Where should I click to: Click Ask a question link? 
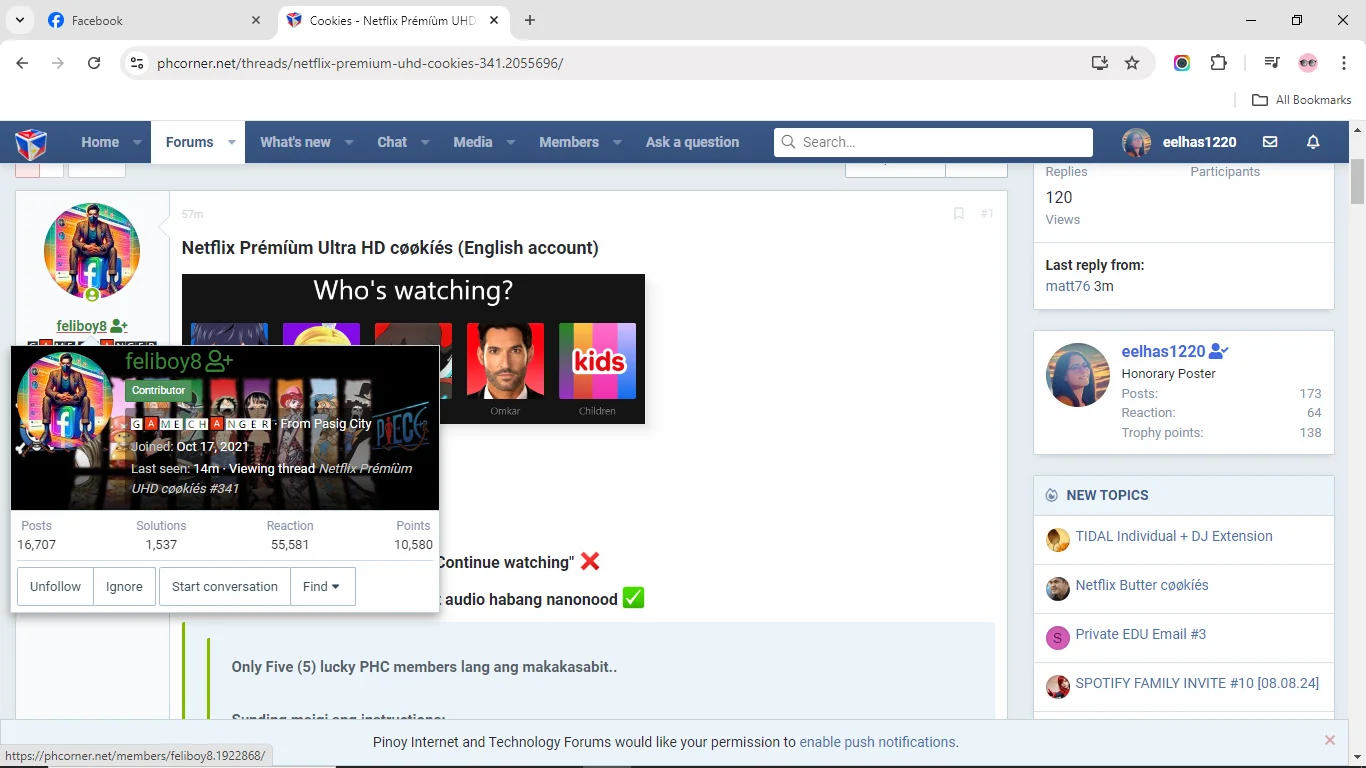(692, 142)
